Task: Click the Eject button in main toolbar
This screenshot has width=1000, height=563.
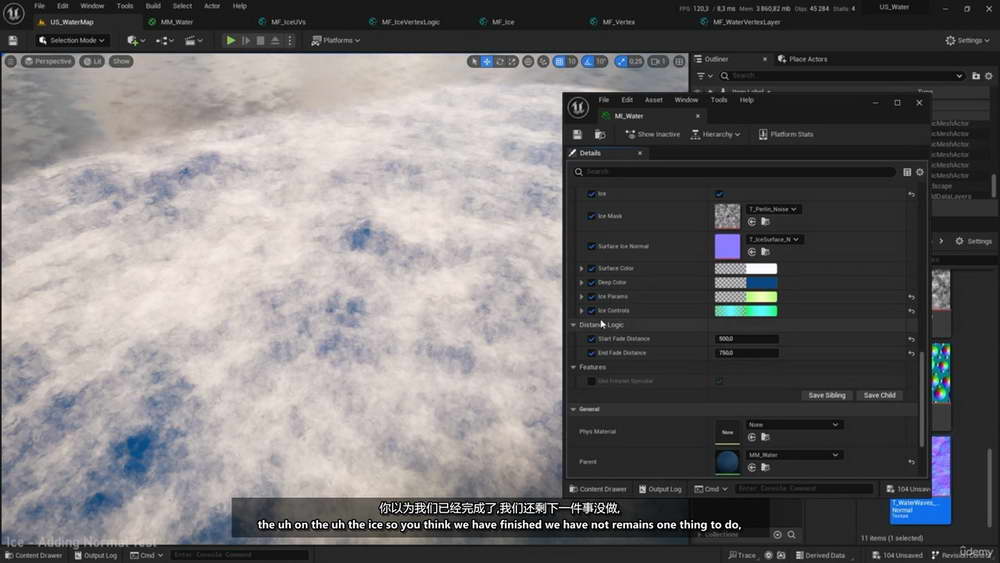Action: pos(275,40)
